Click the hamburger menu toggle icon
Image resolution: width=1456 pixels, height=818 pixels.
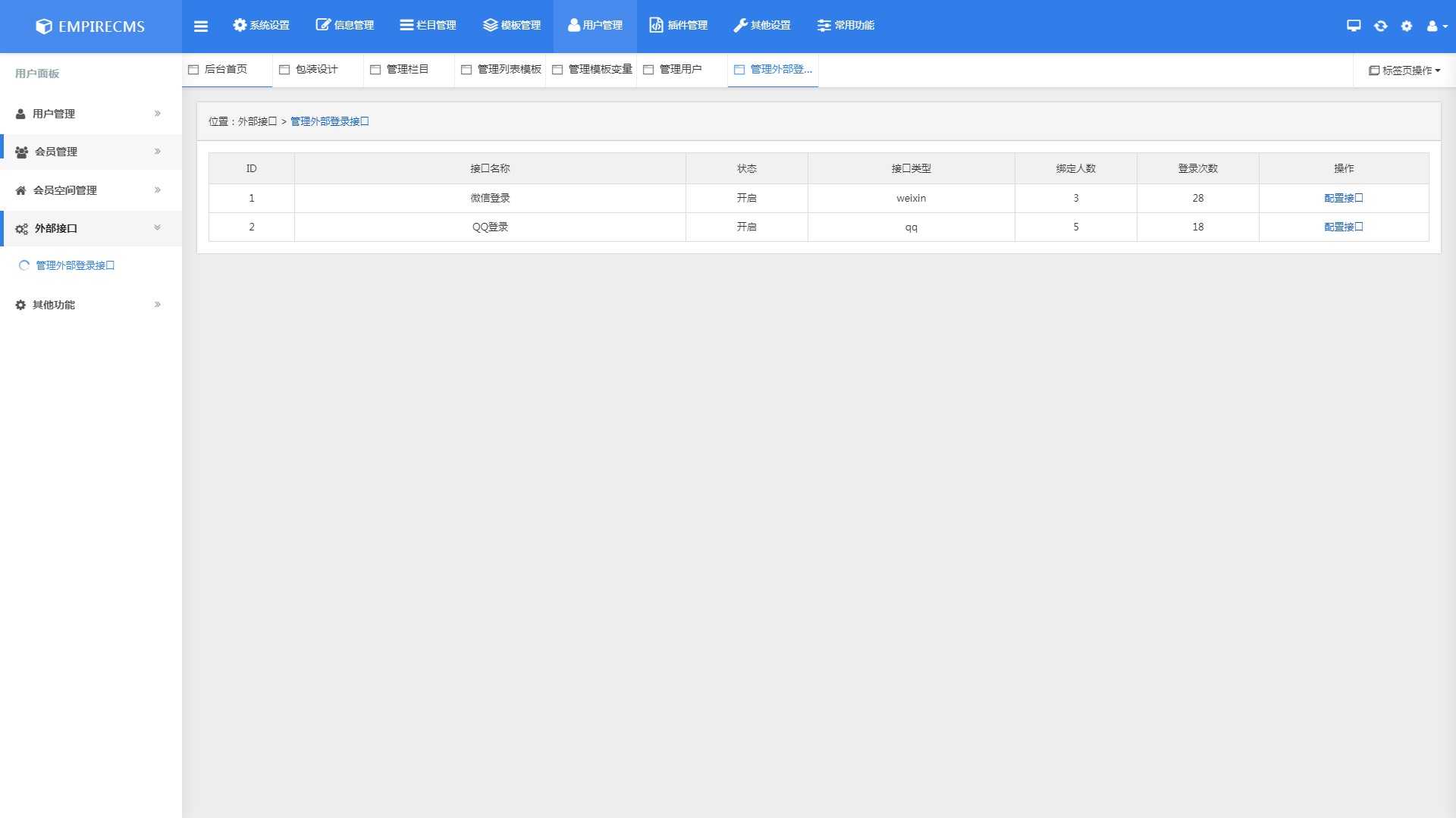coord(200,26)
